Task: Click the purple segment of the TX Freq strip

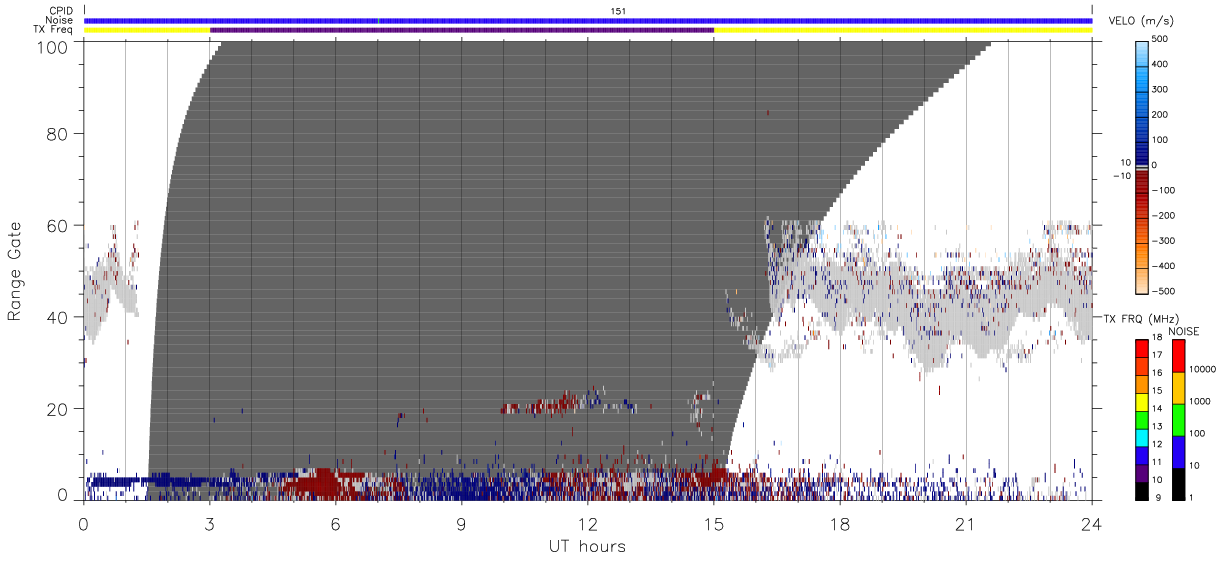Action: 462,30
